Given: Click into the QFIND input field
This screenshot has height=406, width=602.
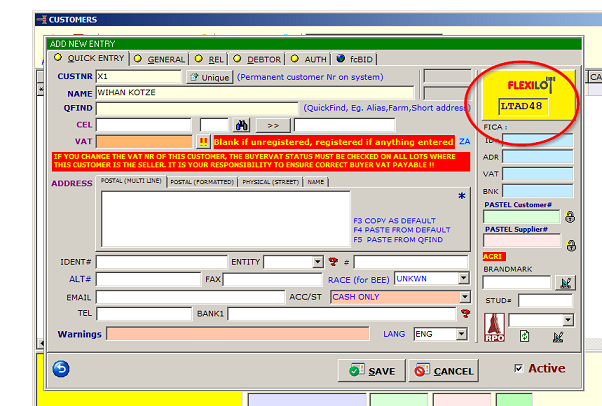Looking at the screenshot, I should click(x=197, y=108).
